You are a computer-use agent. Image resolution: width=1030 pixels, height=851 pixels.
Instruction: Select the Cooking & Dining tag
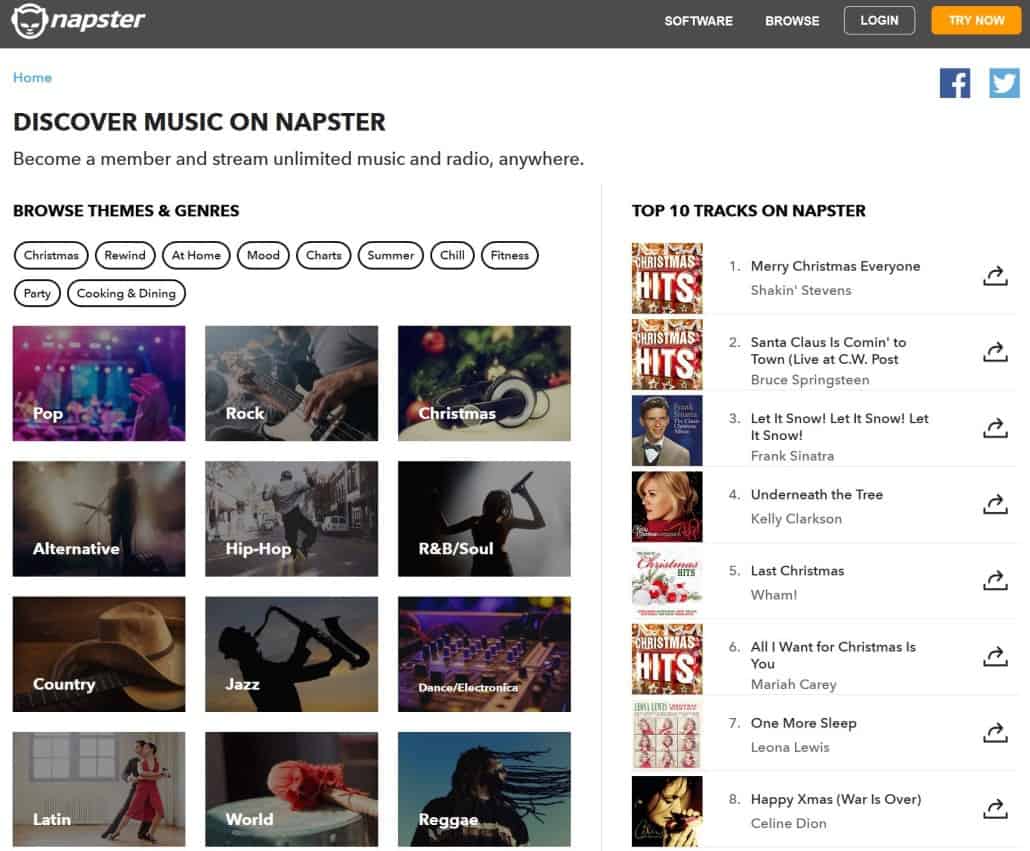[x=126, y=294]
